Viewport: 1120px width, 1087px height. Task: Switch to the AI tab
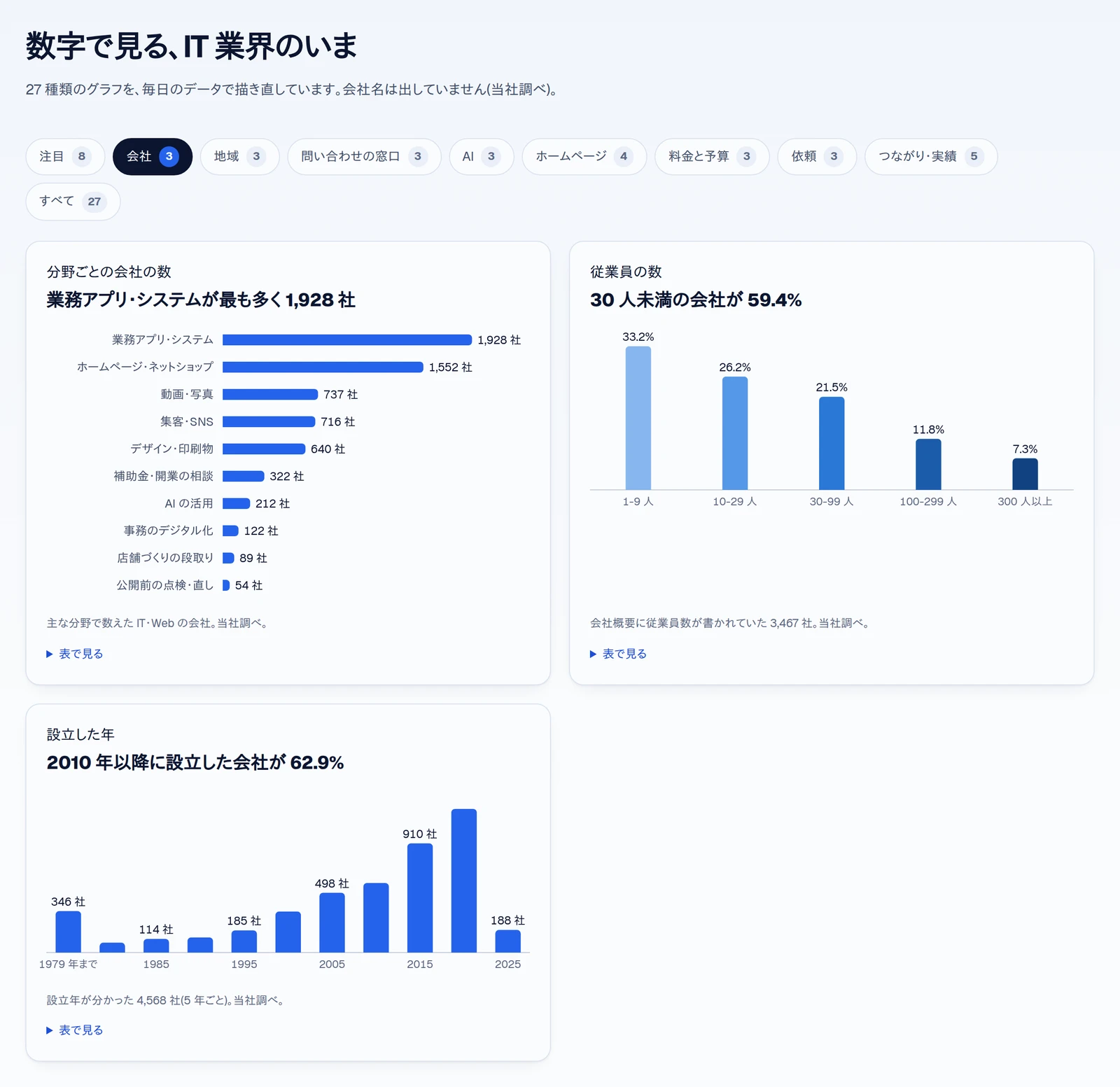coord(481,157)
